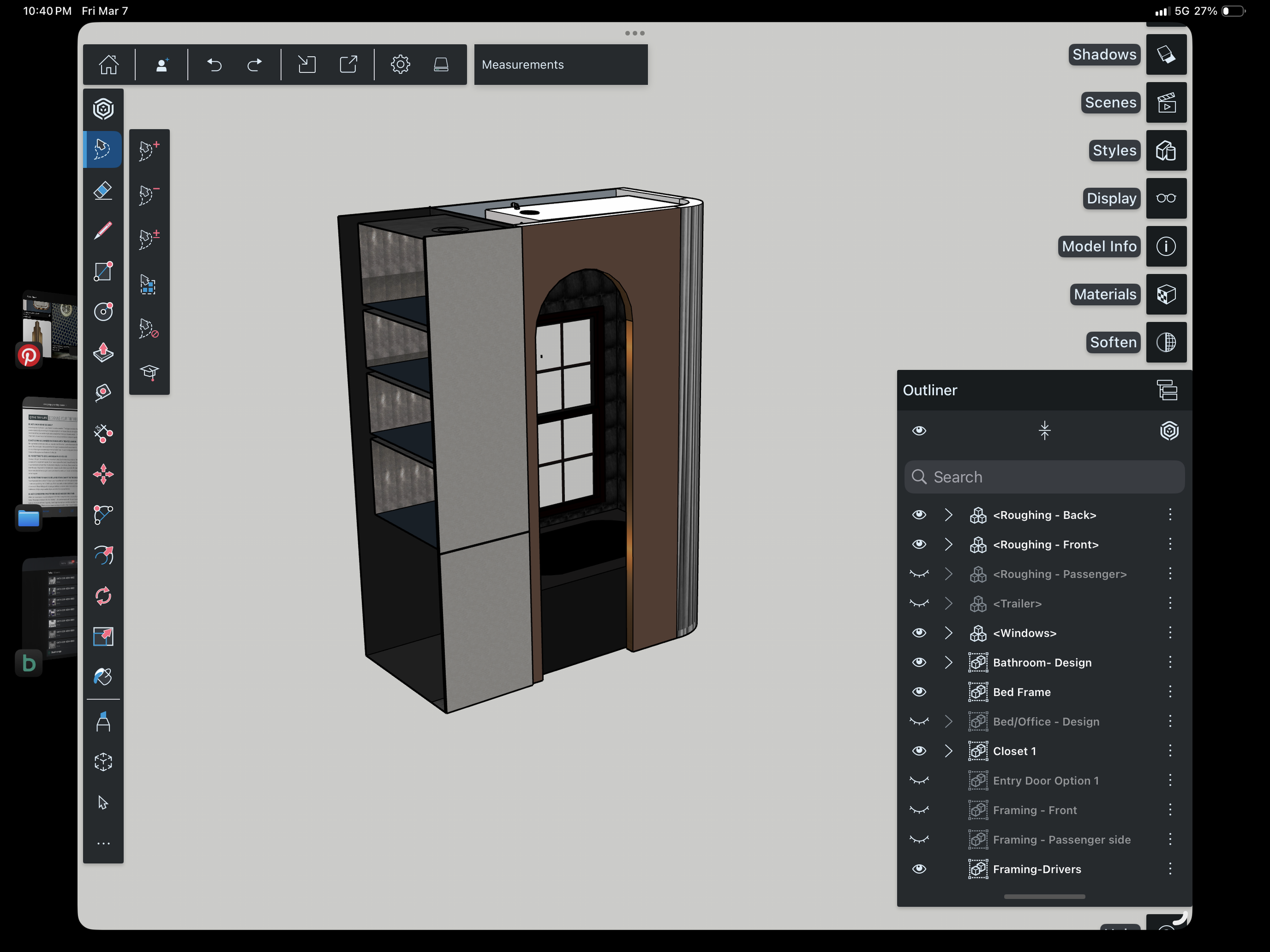Select the Pencil line tool
Screen dimensions: 1270x952
point(103,231)
